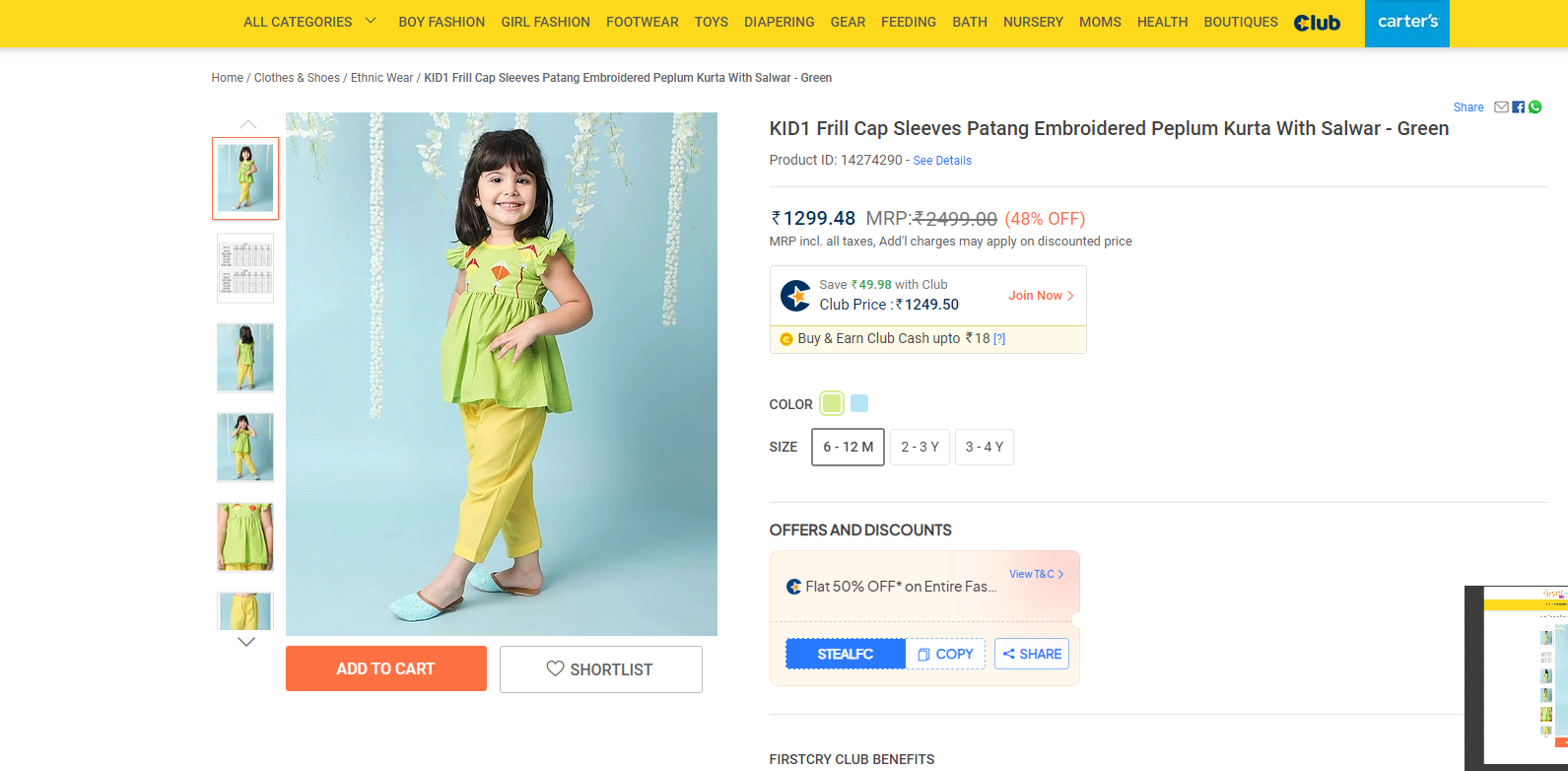Click the Add to Cart button
The width and height of the screenshot is (1568, 771).
click(385, 668)
